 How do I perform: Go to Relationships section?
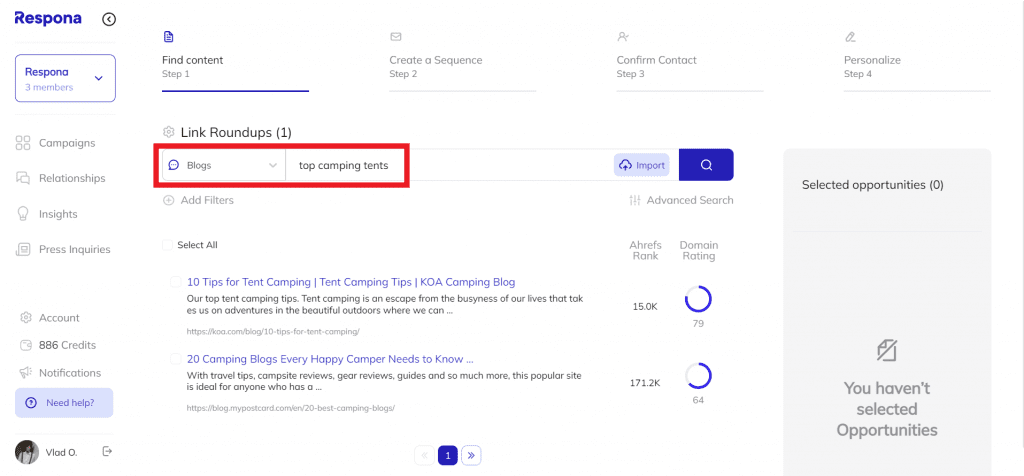click(72, 178)
